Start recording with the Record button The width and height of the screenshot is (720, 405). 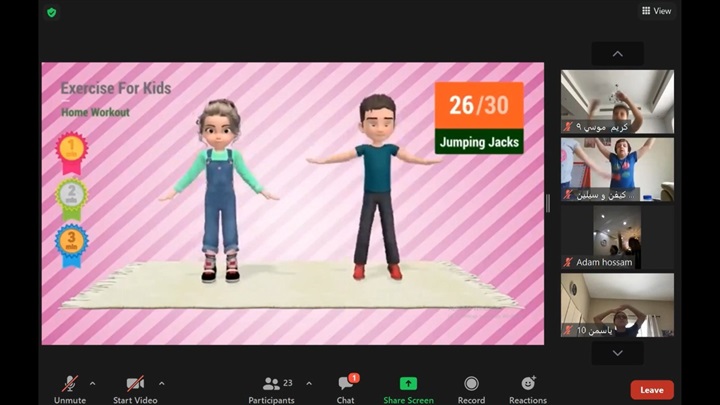pos(471,389)
